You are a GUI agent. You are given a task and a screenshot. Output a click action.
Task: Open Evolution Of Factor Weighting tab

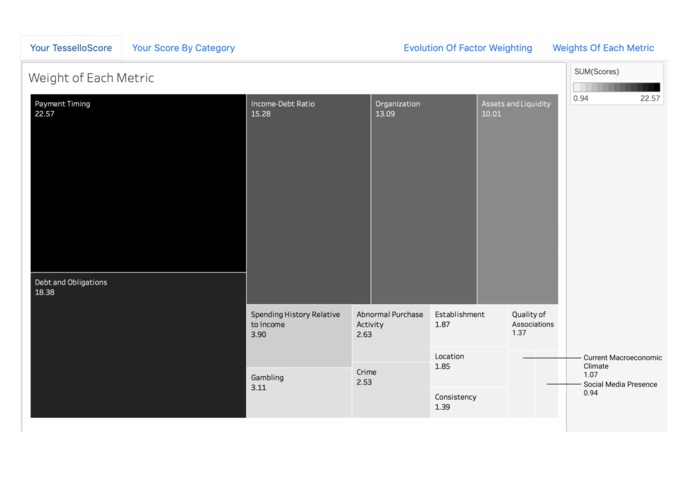(468, 48)
